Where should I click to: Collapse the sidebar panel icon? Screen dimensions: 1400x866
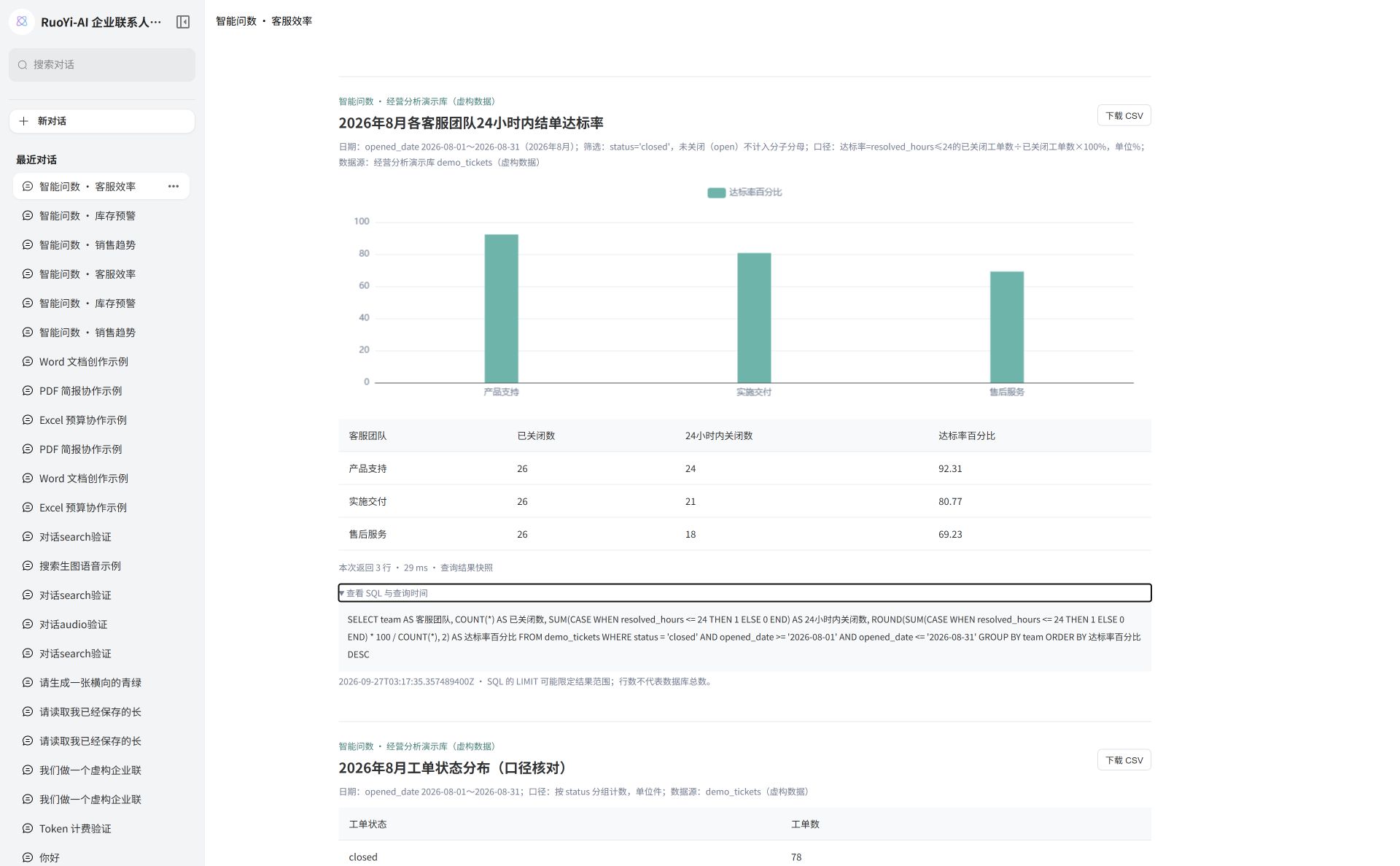point(183,22)
